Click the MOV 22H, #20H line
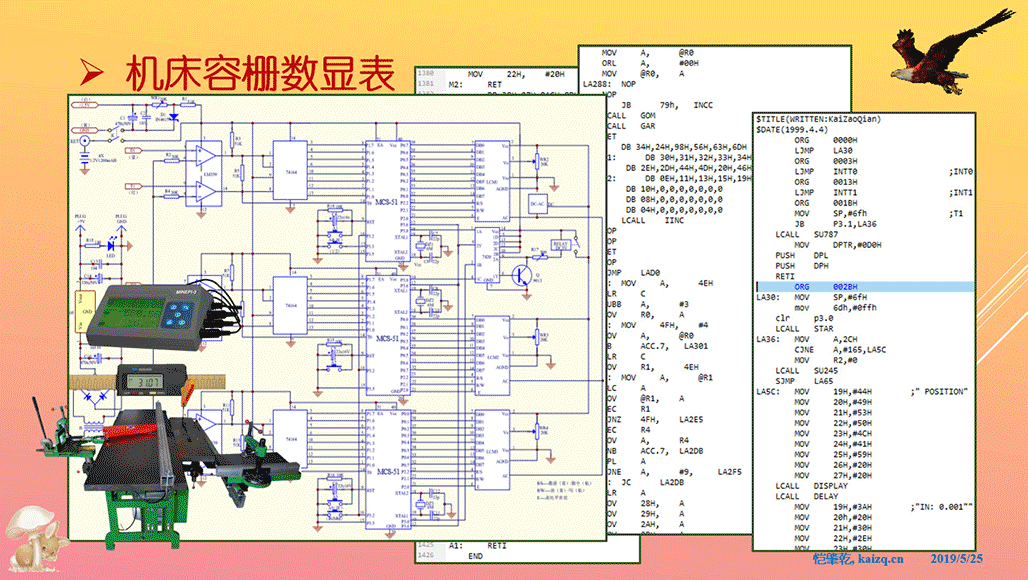The image size is (1028, 580). (x=516, y=75)
